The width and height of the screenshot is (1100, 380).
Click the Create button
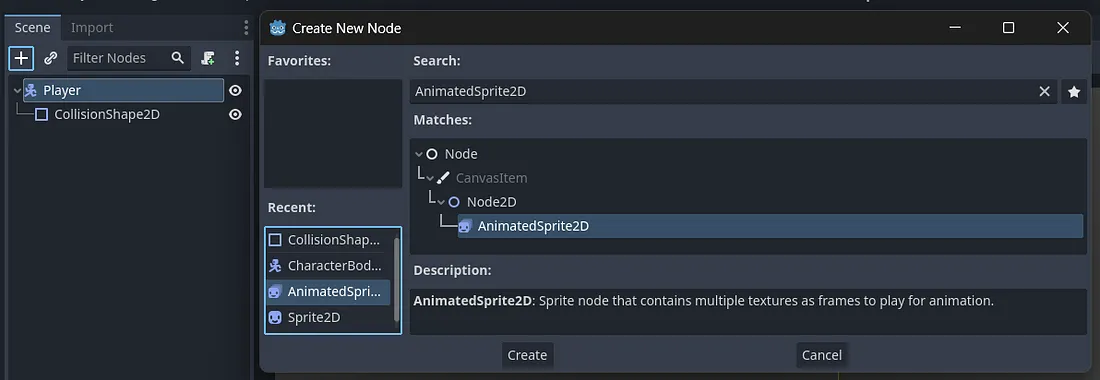pos(528,355)
